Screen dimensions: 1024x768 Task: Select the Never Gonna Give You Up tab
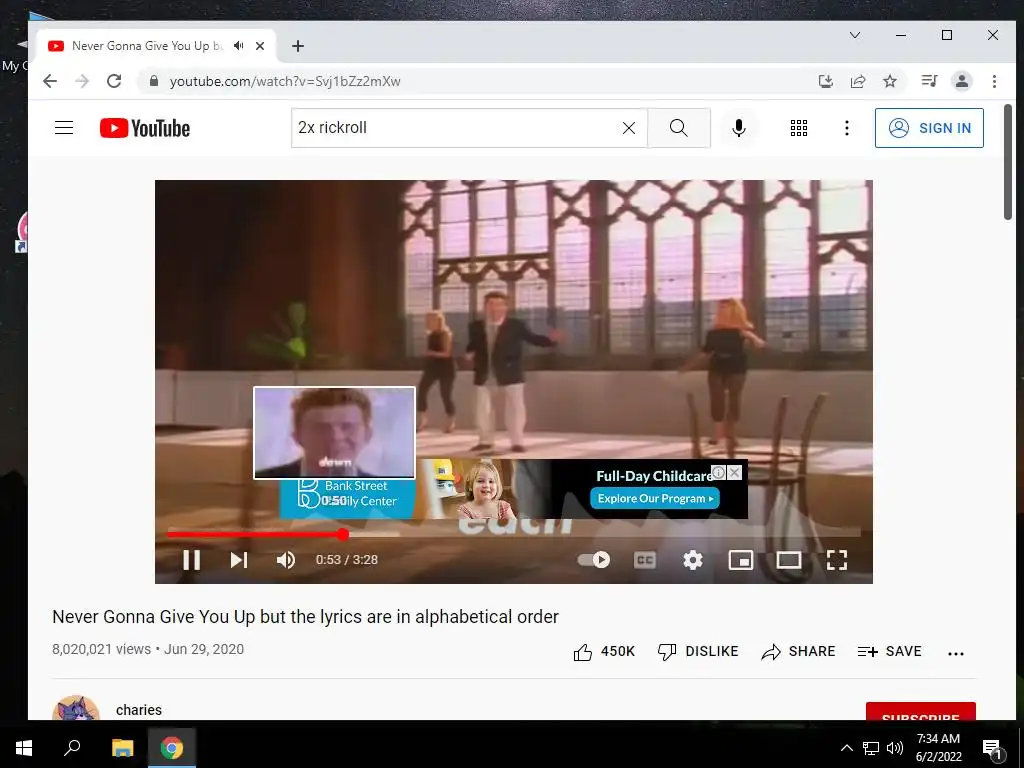(155, 46)
